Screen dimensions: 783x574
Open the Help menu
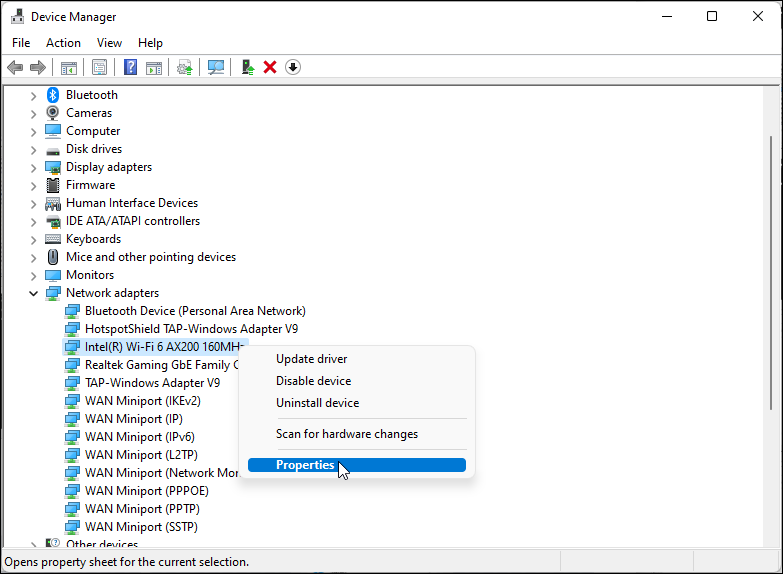click(x=150, y=43)
